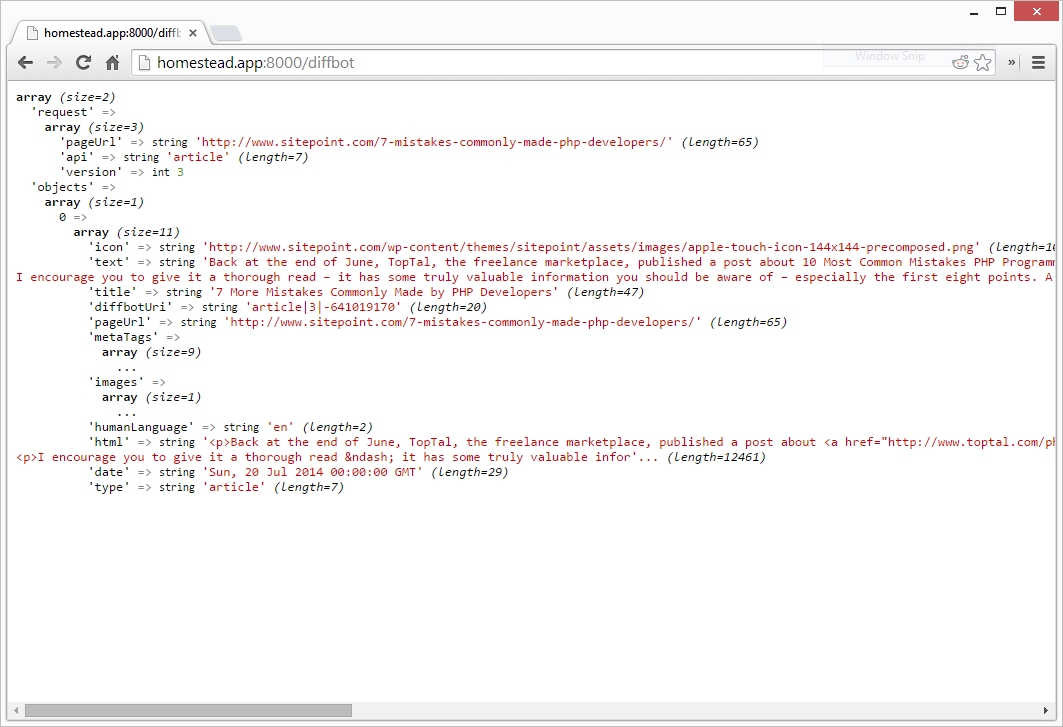Click the 'type' key text
The width and height of the screenshot is (1063, 727).
(108, 486)
